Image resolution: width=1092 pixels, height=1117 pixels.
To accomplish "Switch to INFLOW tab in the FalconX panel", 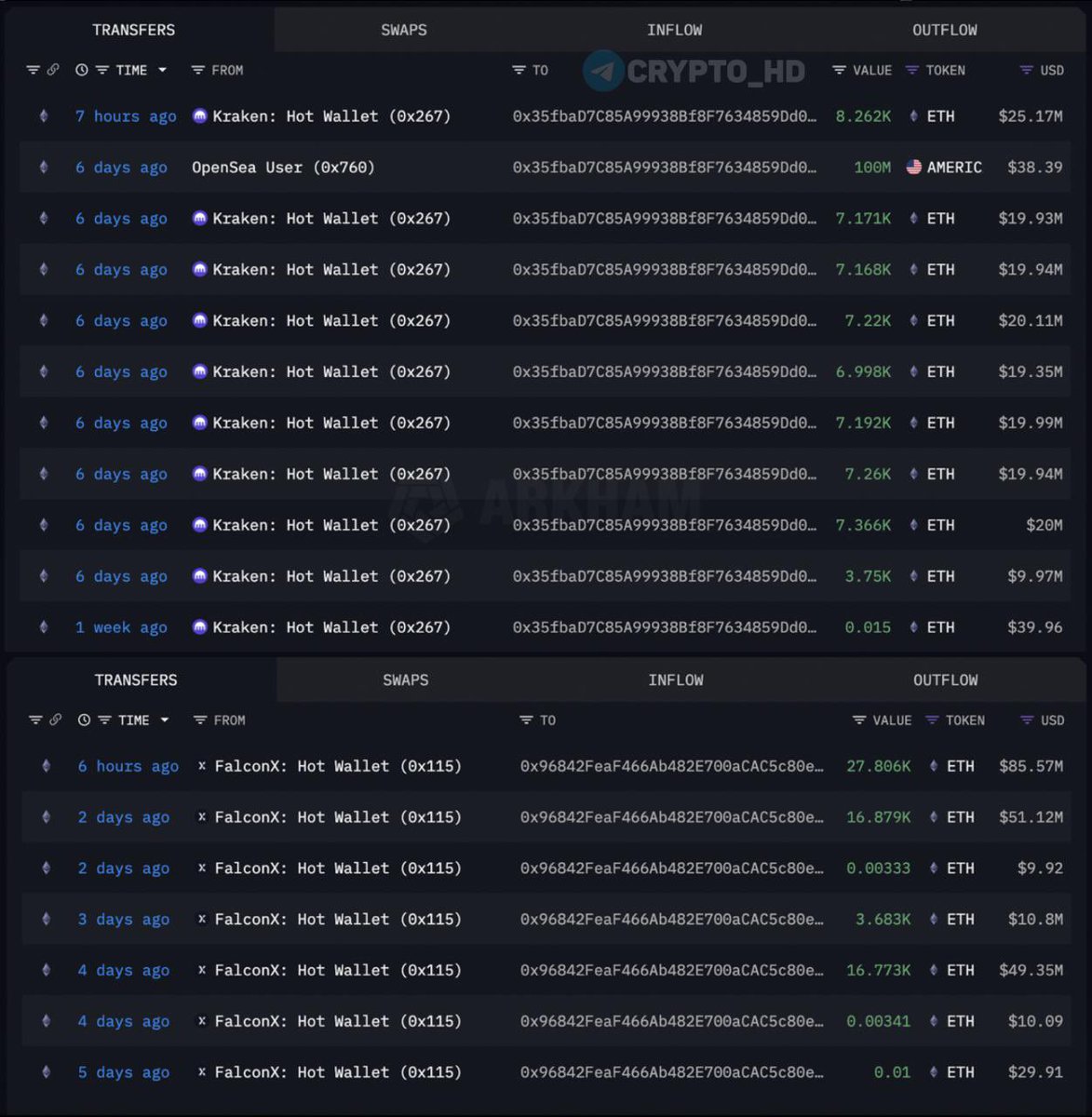I will pyautogui.click(x=676, y=680).
